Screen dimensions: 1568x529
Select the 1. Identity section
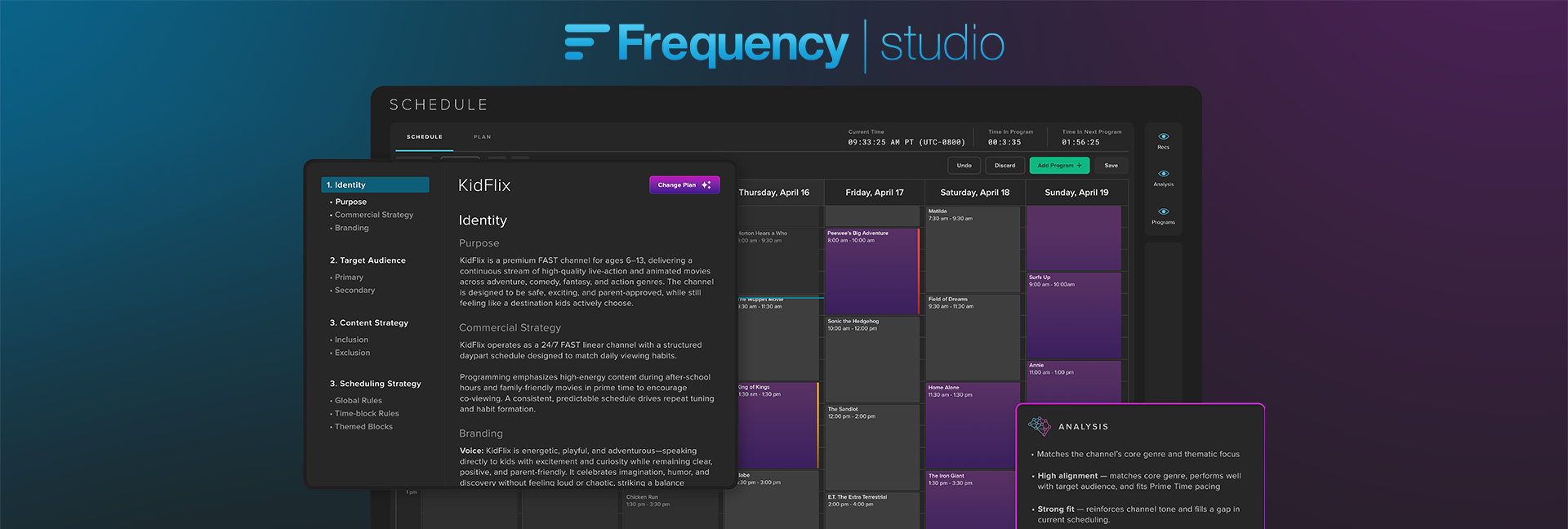tap(375, 185)
